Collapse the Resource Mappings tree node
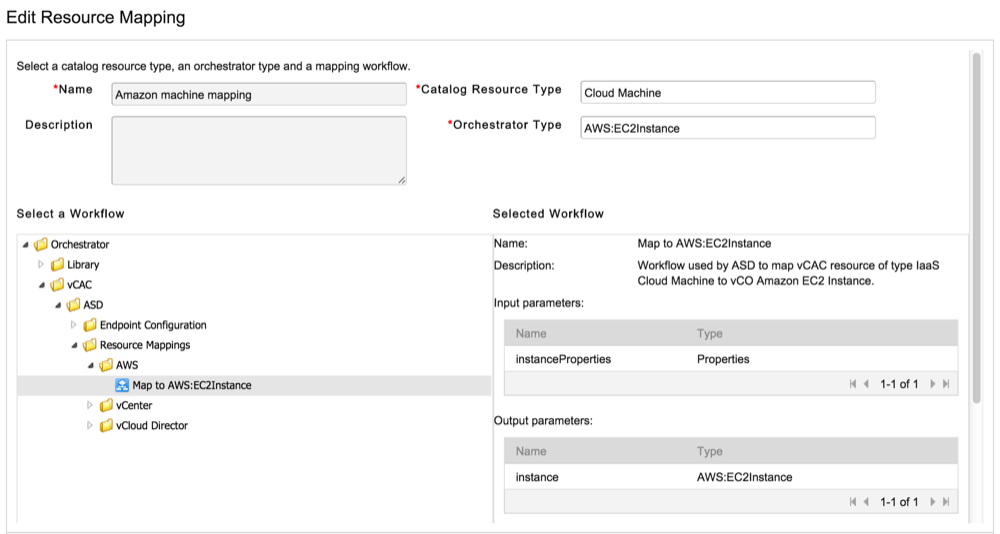 point(74,345)
